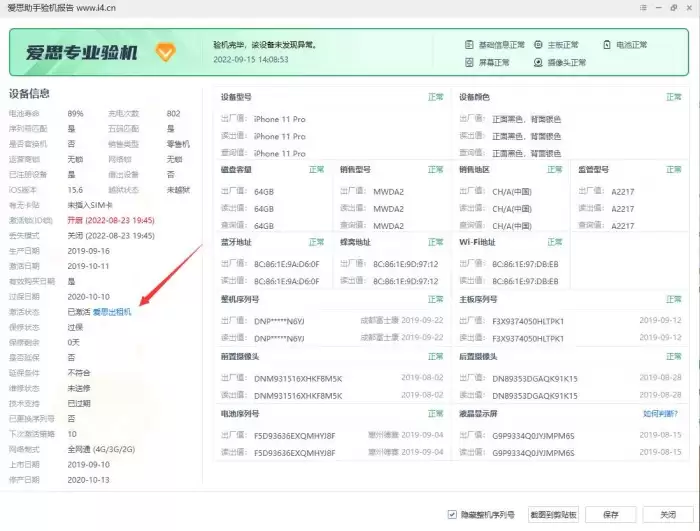Screen dimensions: 700x531
Task: Click the 电池序列号 出厂值 F5D93636EXQMHYJ8F
Action: [x=295, y=436]
